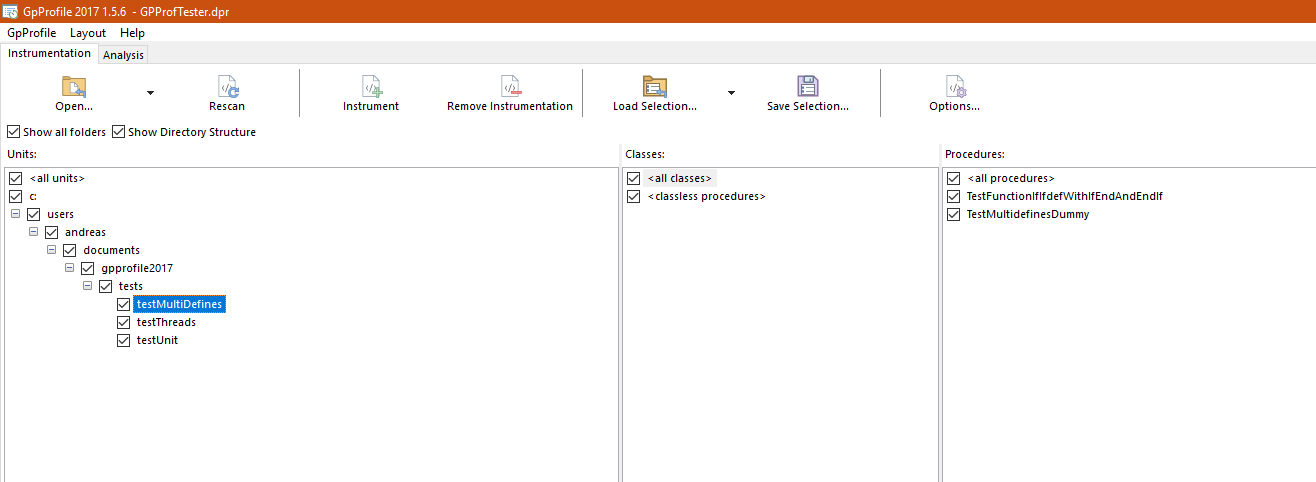This screenshot has width=1316, height=482.
Task: Collapse the gpprofile2017 tree node
Action: [69, 268]
